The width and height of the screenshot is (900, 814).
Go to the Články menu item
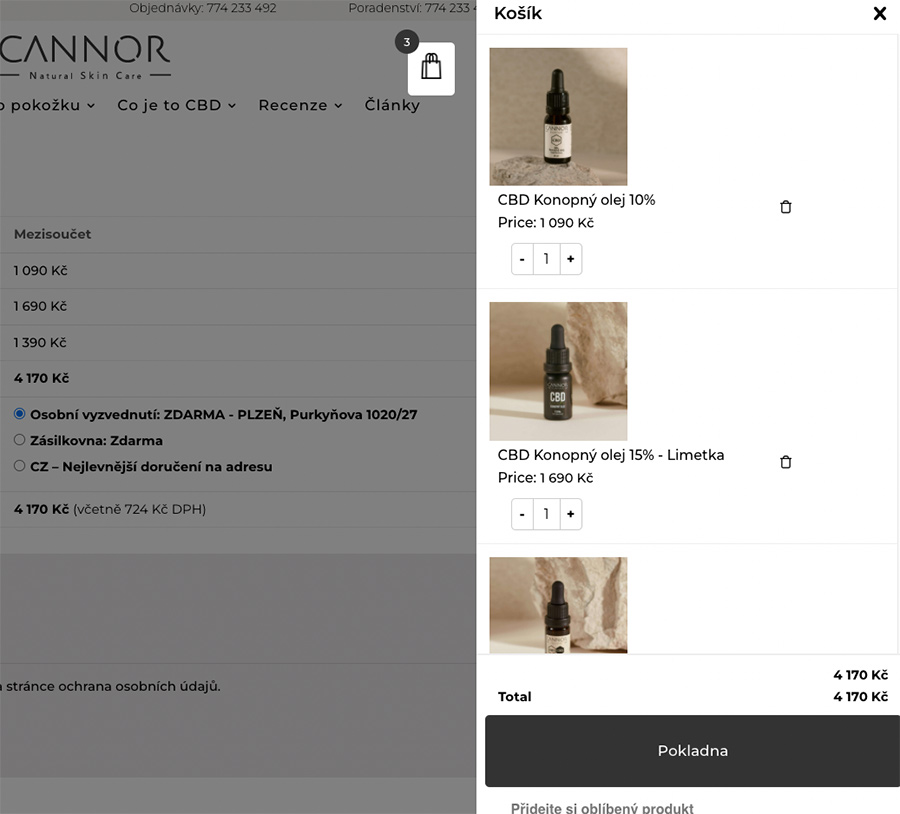pos(392,105)
